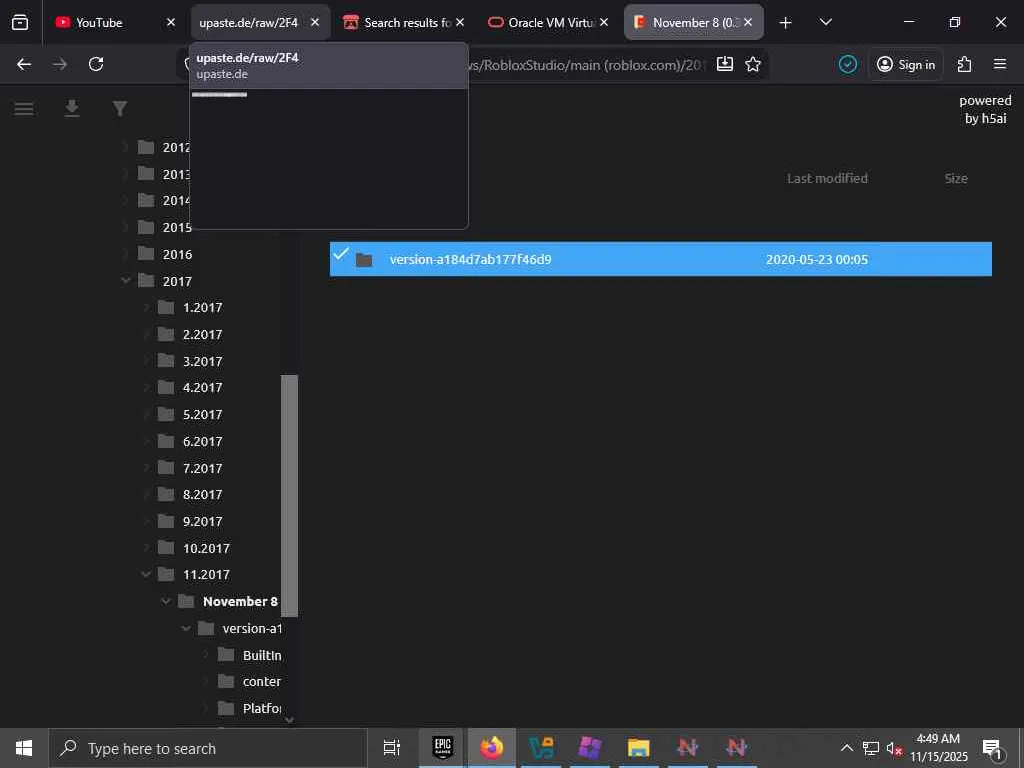
Task: Click the install/download page icon in address bar
Action: tap(725, 64)
